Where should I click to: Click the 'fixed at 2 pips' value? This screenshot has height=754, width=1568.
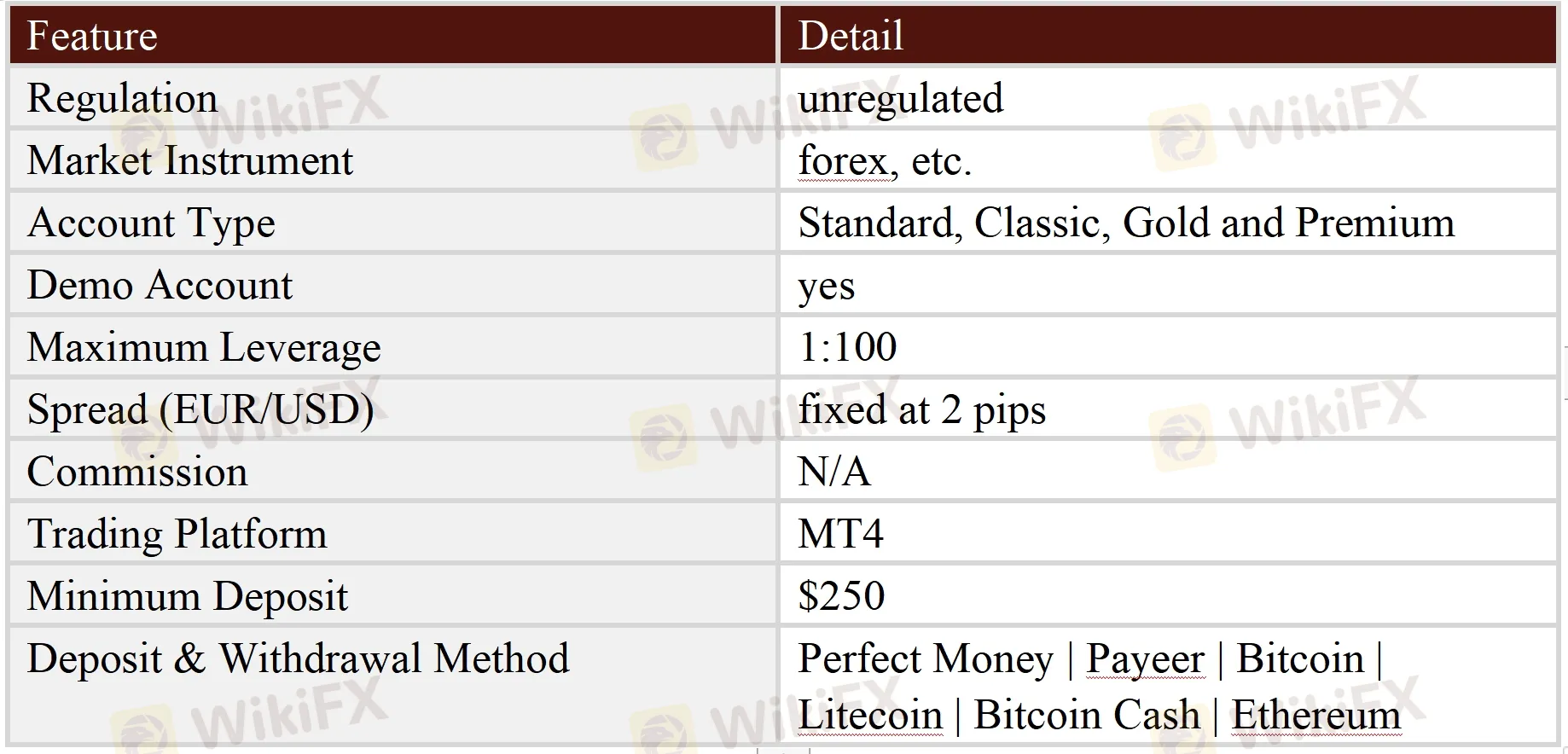coord(921,409)
